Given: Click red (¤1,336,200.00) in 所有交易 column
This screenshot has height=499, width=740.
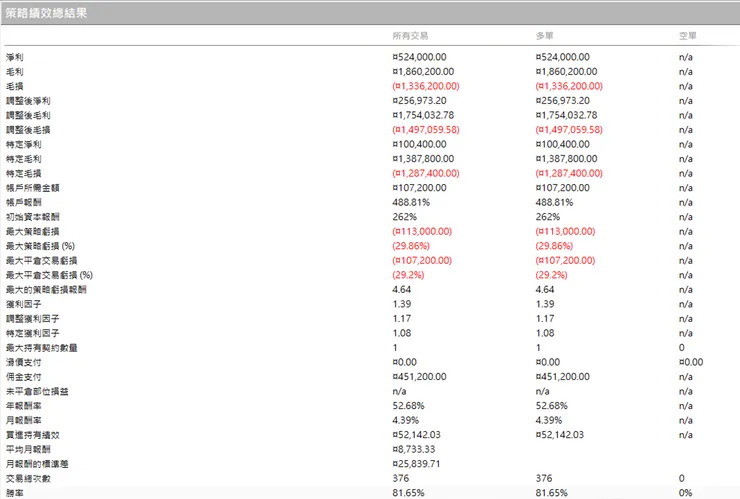Looking at the screenshot, I should (x=426, y=86).
